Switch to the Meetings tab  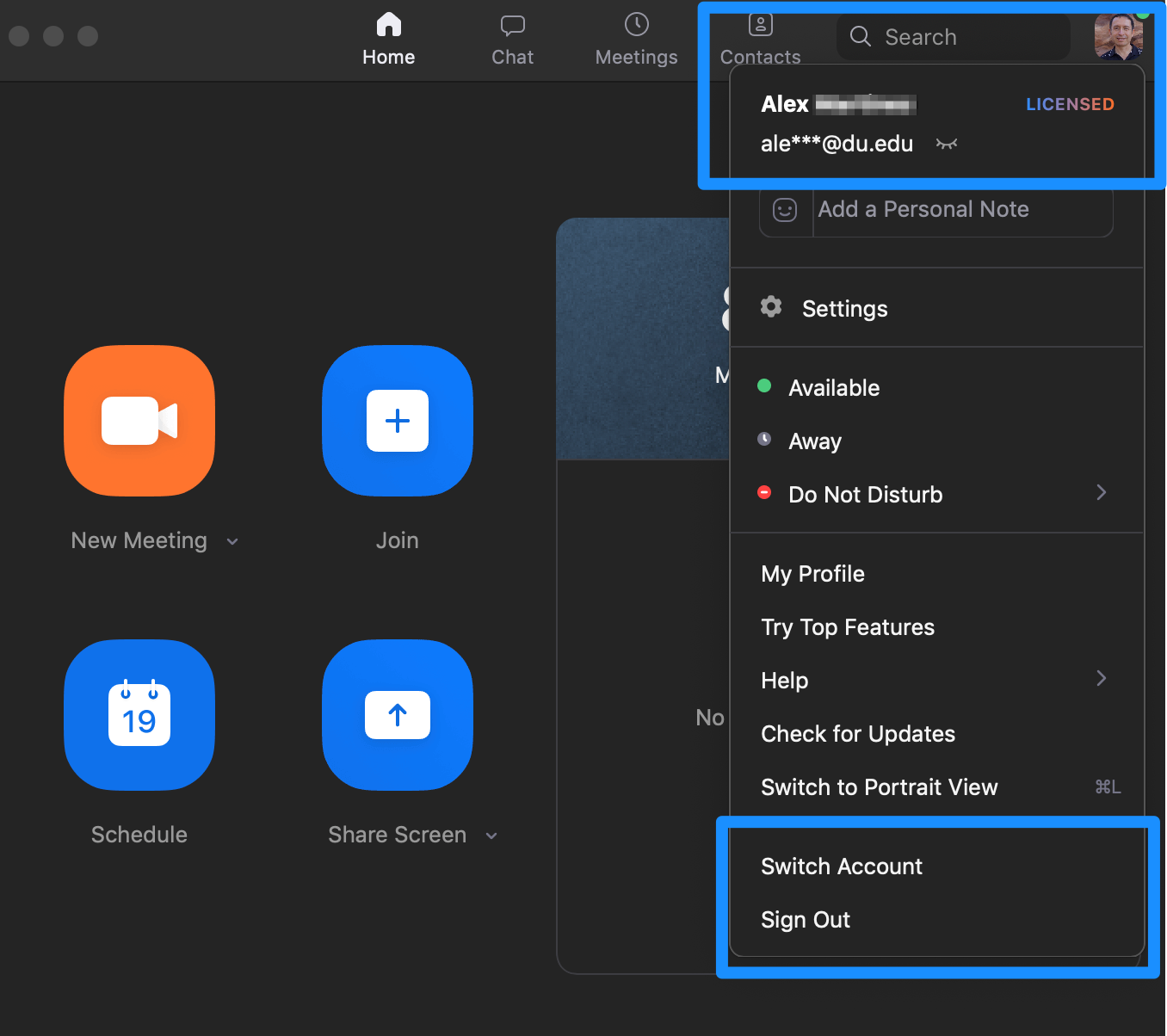tap(637, 40)
